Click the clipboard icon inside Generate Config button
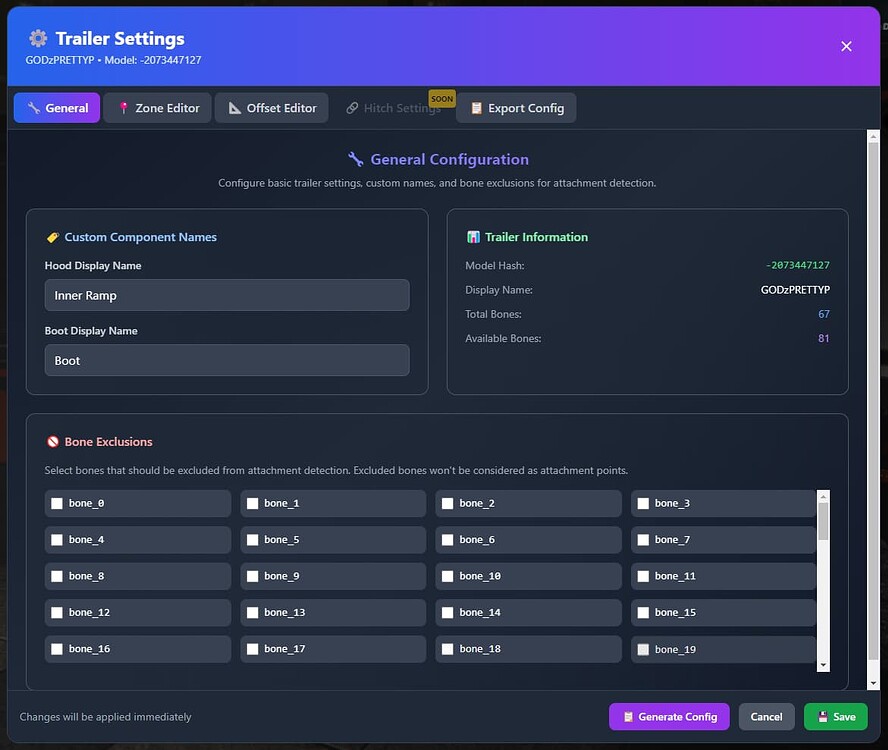This screenshot has width=888, height=750. pyautogui.click(x=629, y=717)
